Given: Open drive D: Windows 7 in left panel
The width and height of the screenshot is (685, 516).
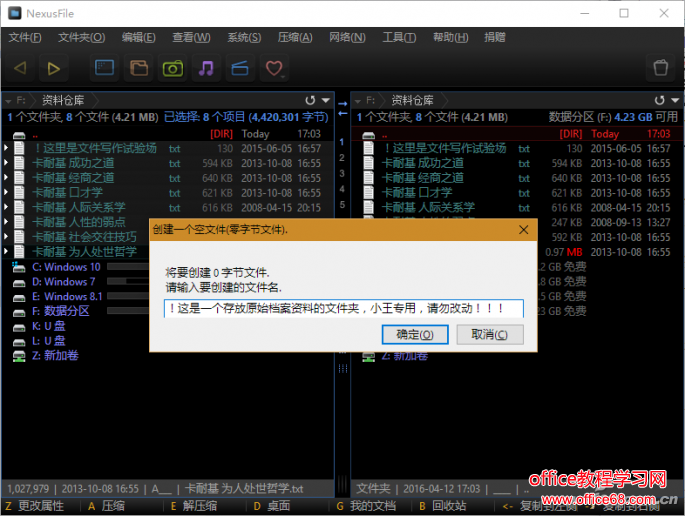Looking at the screenshot, I should (63, 282).
